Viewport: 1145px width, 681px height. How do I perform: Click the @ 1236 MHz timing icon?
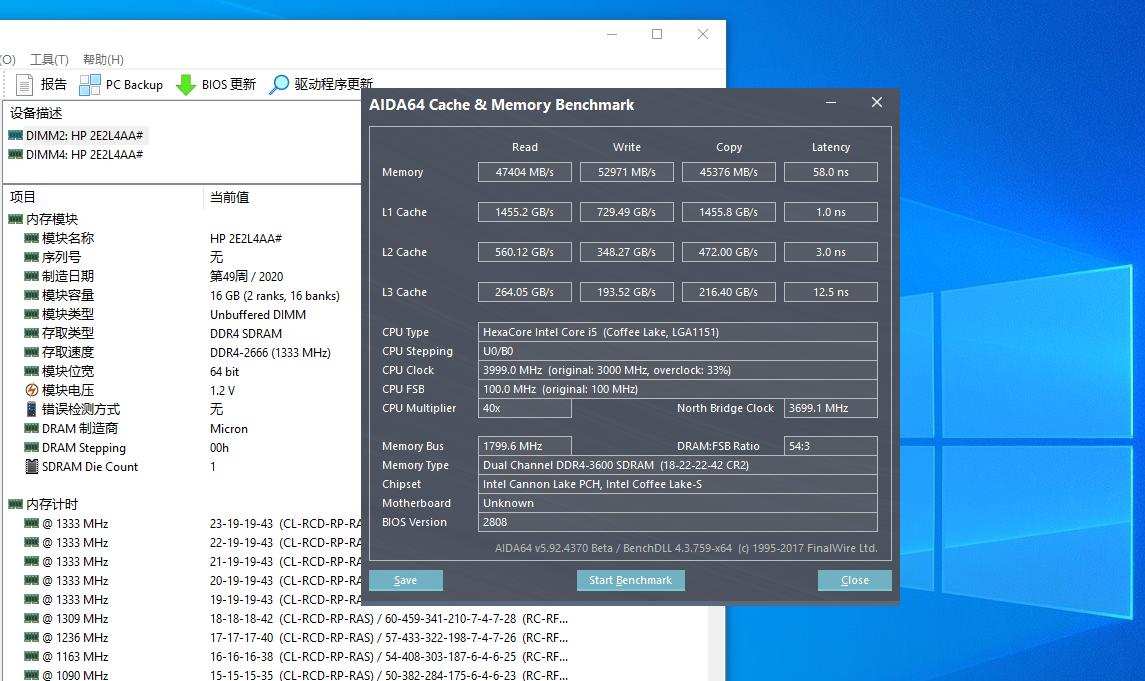(31, 637)
